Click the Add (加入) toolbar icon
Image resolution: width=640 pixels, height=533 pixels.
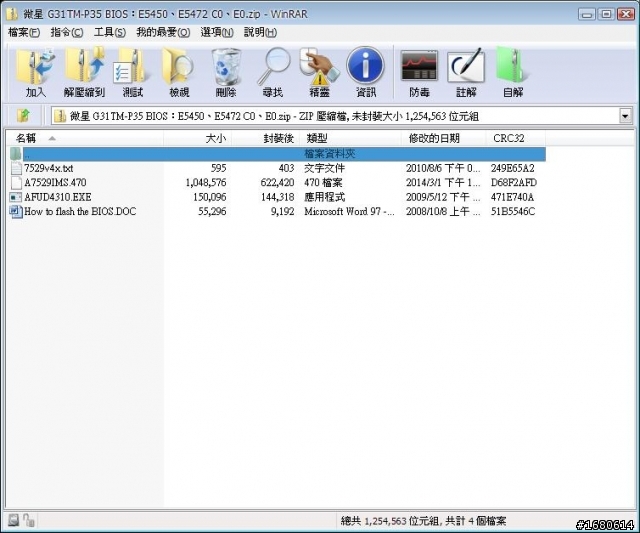point(36,72)
